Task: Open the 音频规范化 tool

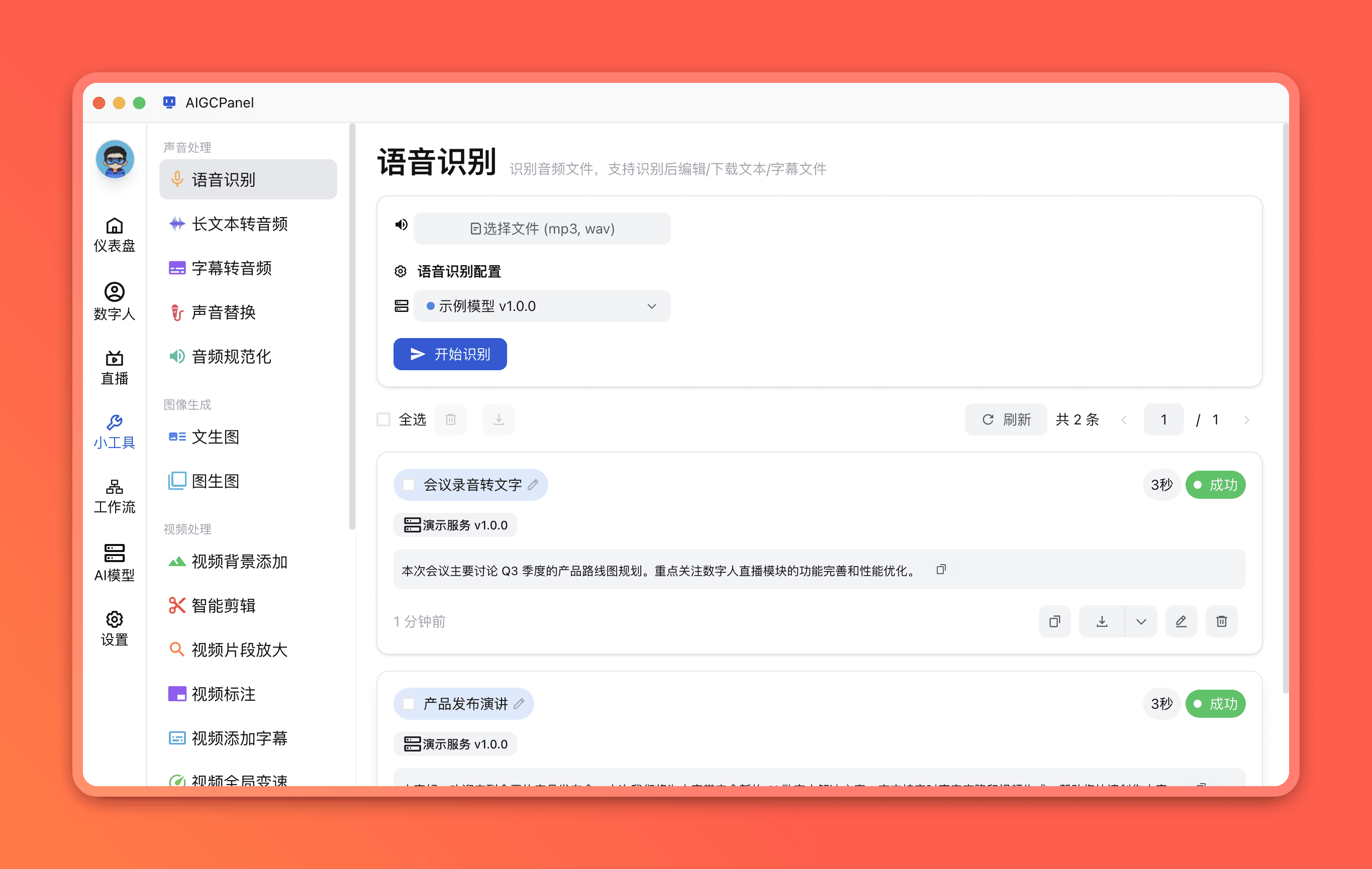Action: tap(248, 357)
